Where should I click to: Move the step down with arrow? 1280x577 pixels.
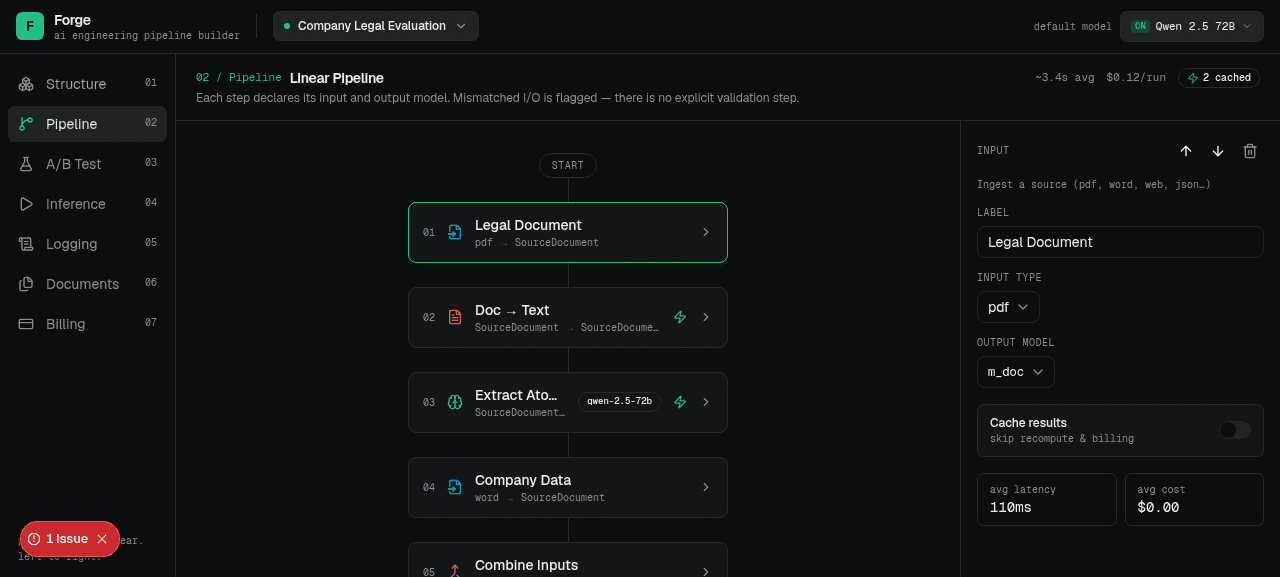pyautogui.click(x=1218, y=151)
